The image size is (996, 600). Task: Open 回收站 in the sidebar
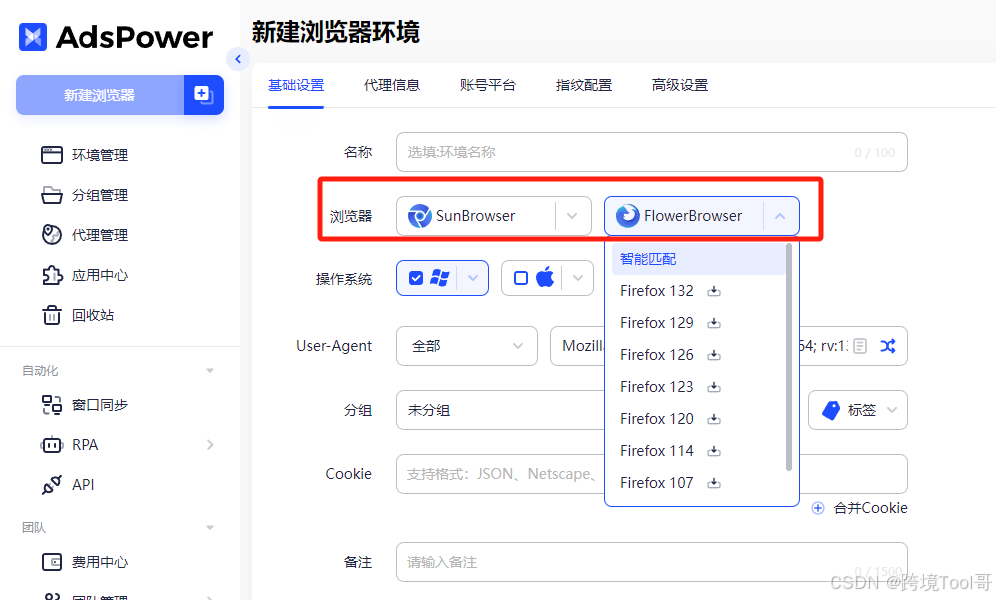tap(77, 315)
